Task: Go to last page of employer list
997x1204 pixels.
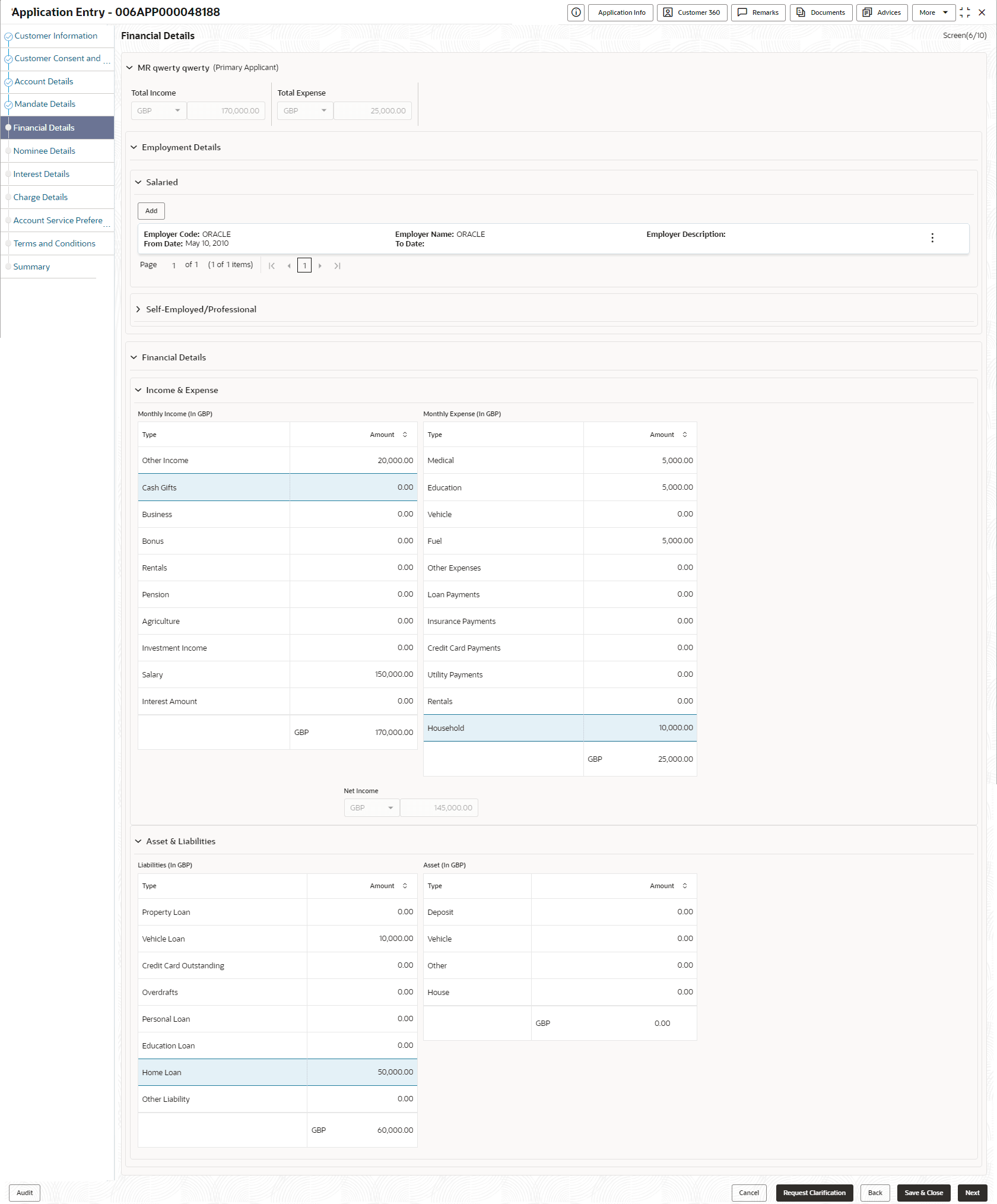Action: tap(337, 265)
